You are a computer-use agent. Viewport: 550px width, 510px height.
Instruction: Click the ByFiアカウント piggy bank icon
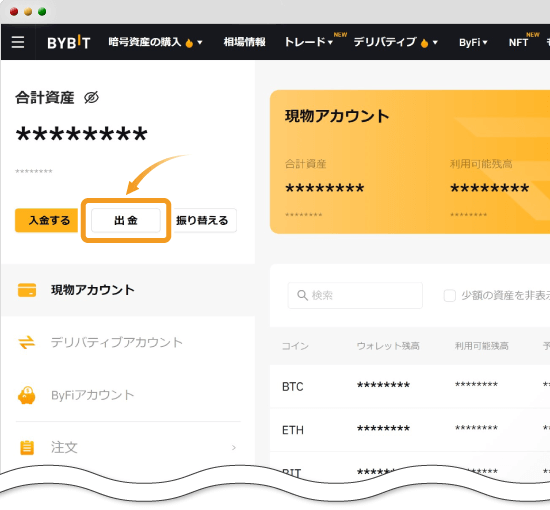[27, 395]
